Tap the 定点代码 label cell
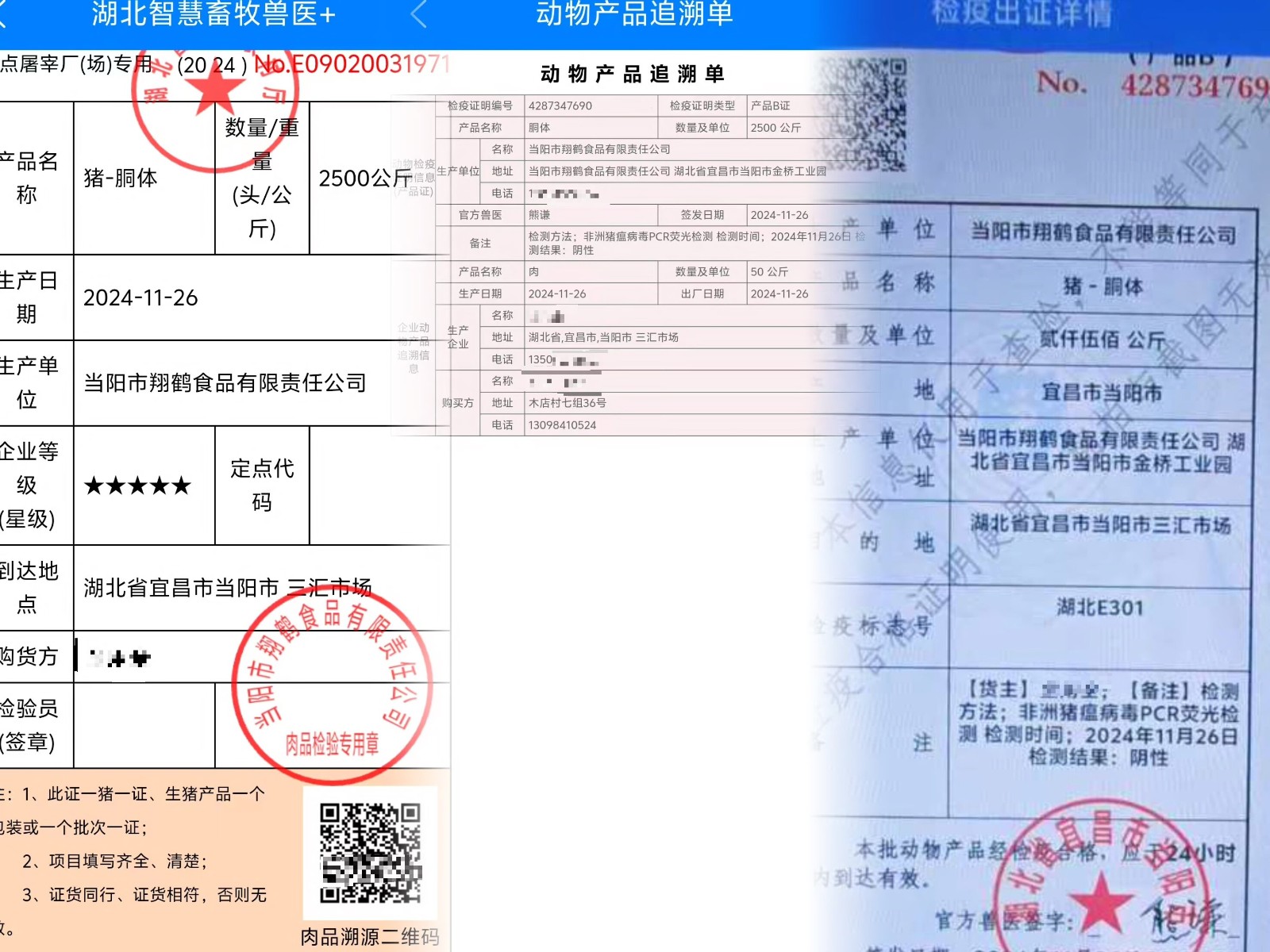1270x952 pixels. [262, 486]
